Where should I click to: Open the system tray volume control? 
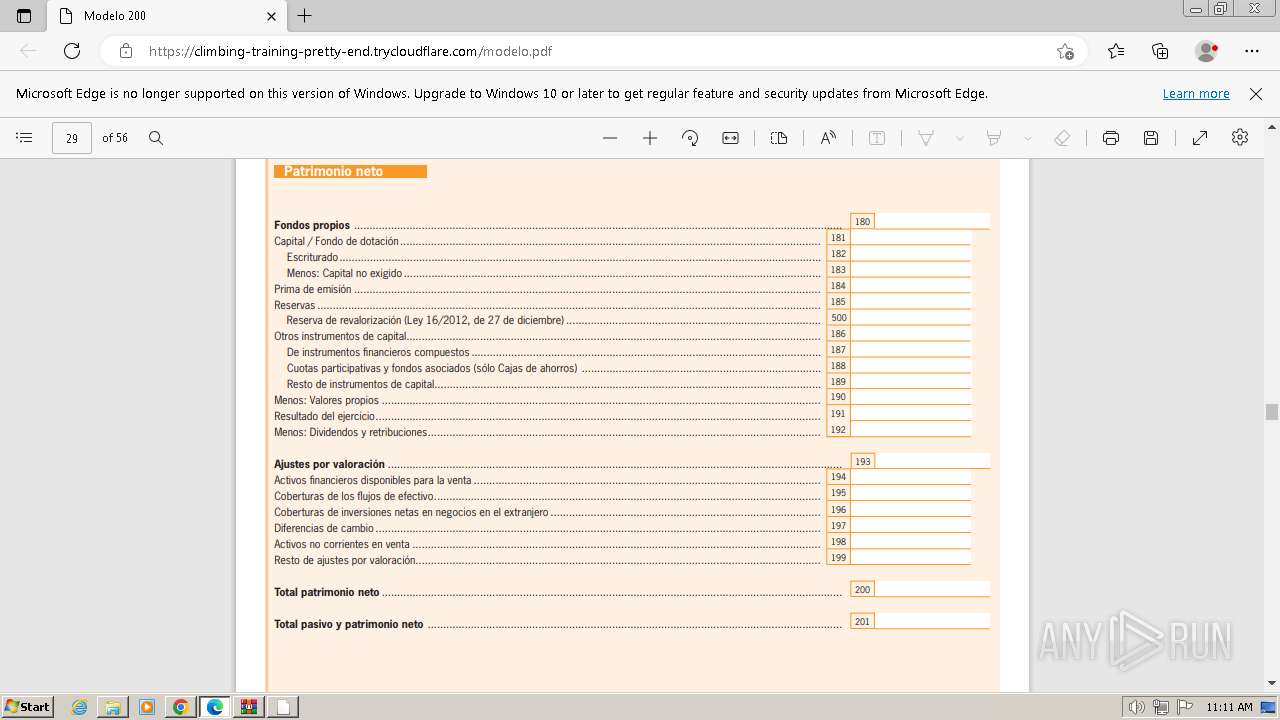click(1137, 707)
